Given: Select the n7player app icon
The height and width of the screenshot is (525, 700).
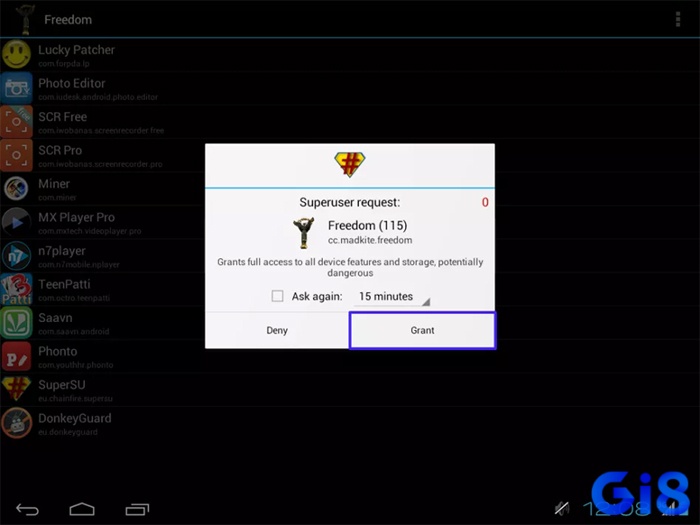Looking at the screenshot, I should click(x=17, y=256).
